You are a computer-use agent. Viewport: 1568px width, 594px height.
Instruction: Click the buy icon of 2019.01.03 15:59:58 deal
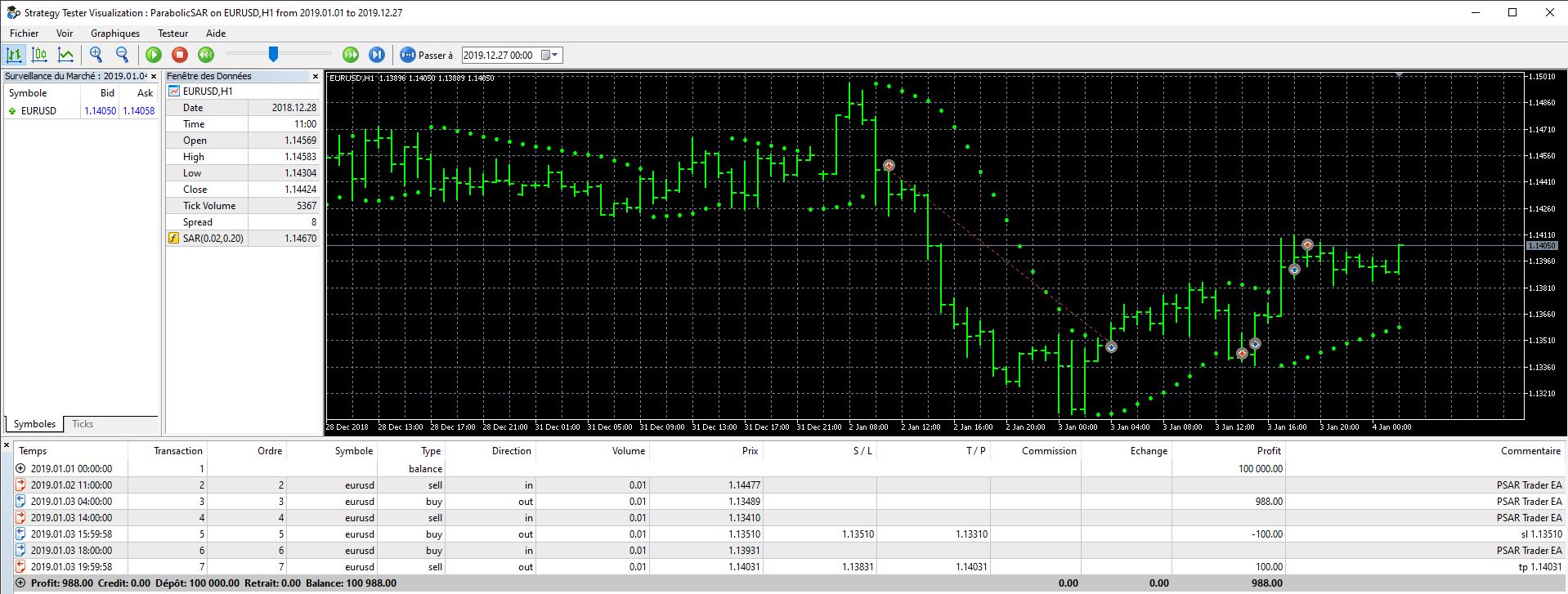[21, 534]
